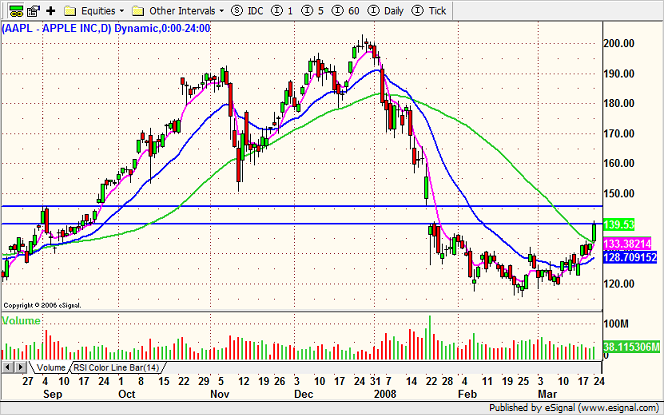This screenshot has height=415, width=664.
Task: Switch to RSI Color Line Bar(14) tab
Action: click(116, 367)
